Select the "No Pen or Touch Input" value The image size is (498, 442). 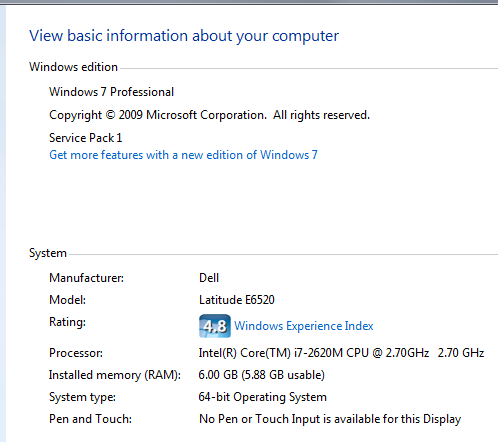[330, 419]
